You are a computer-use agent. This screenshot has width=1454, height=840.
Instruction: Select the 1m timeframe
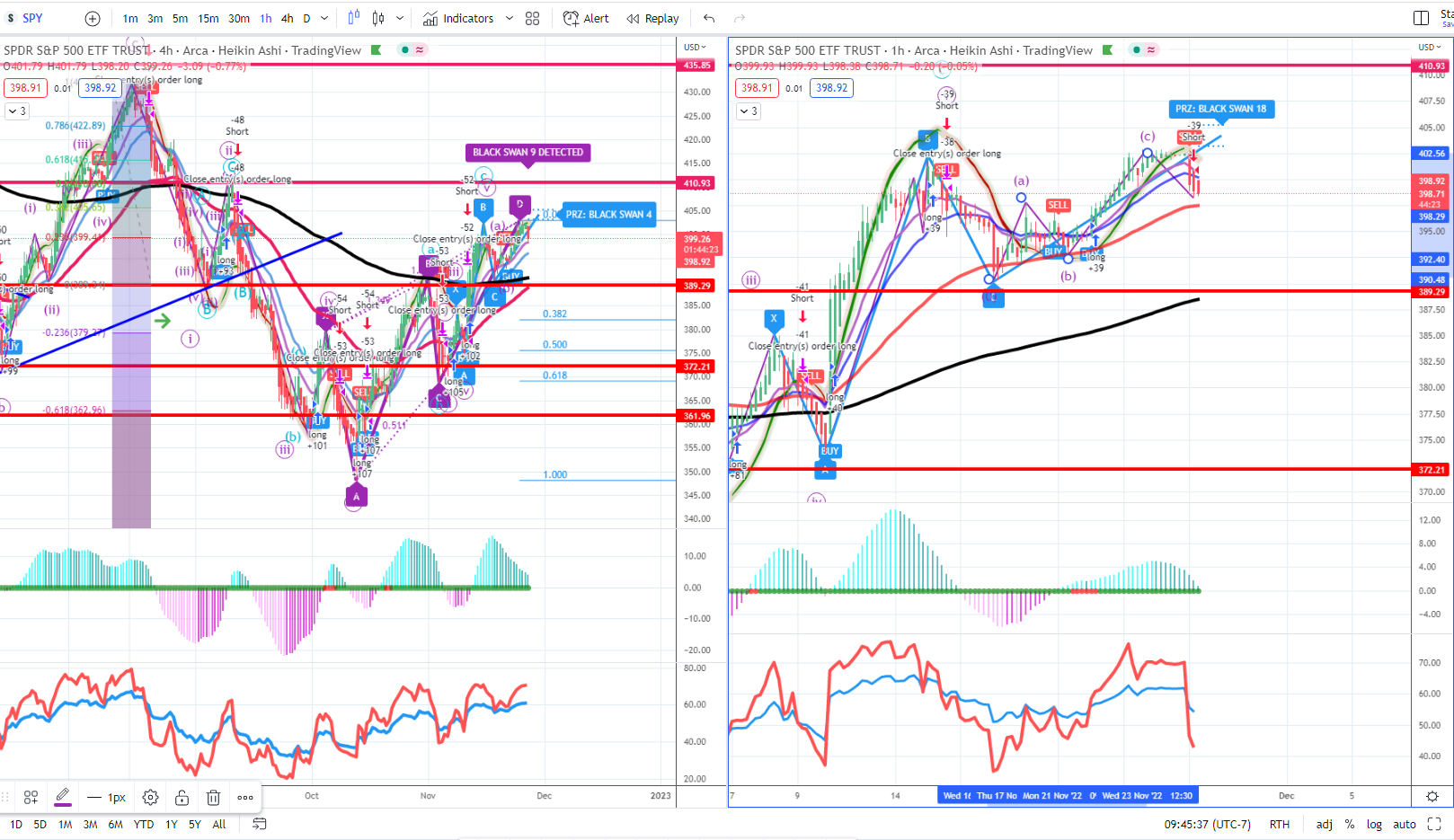tap(130, 18)
